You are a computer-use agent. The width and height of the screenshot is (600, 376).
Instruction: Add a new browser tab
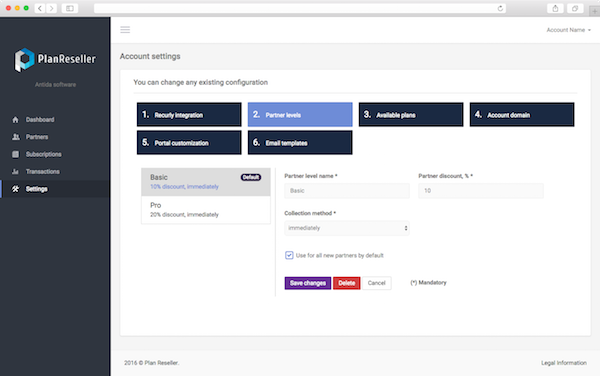tap(595, 11)
